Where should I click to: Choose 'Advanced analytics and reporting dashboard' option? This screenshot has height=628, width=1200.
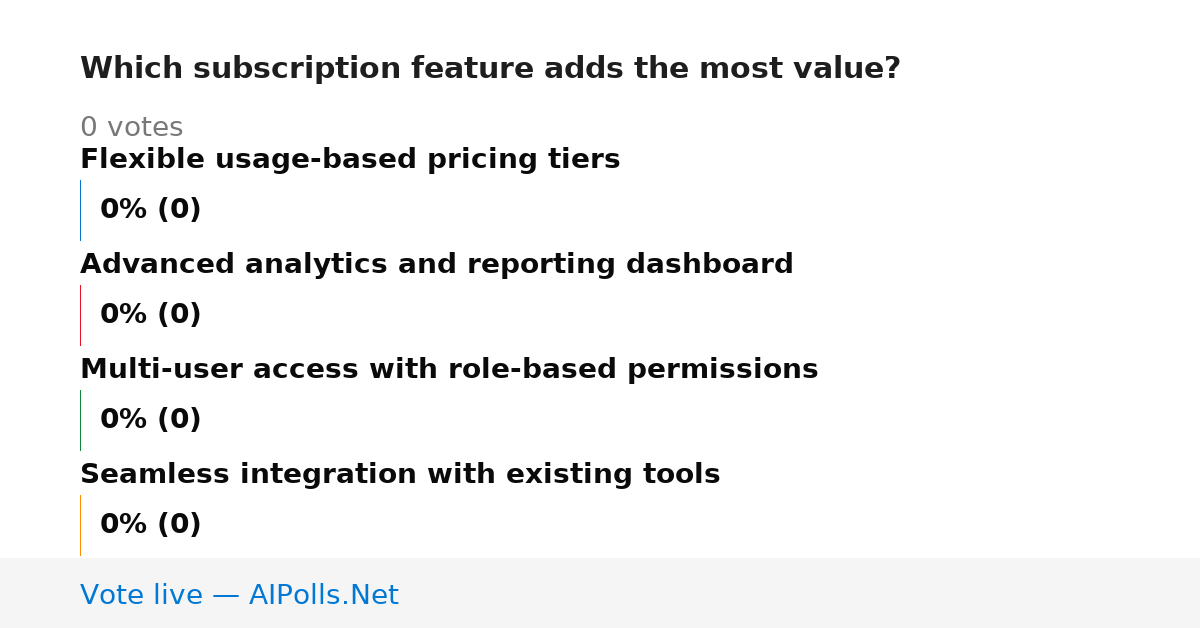436,265
